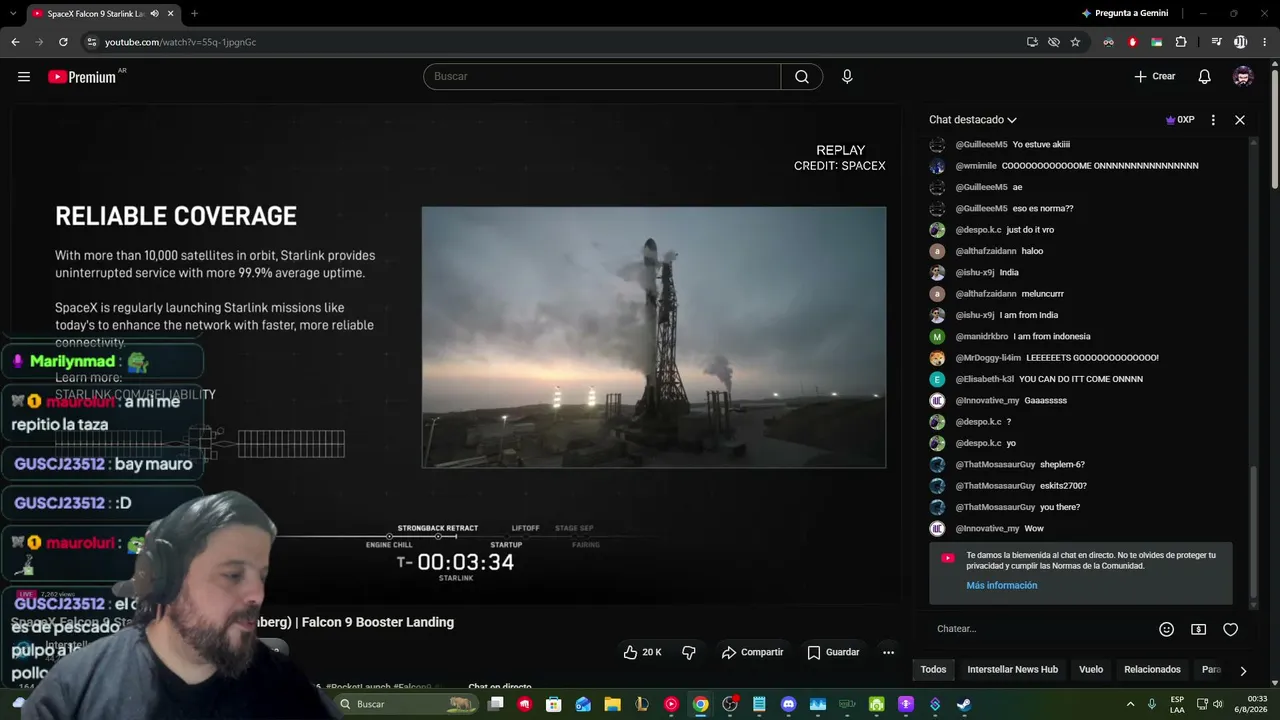Bookmark this page with the star
Image resolution: width=1280 pixels, height=720 pixels.
pos(1075,42)
